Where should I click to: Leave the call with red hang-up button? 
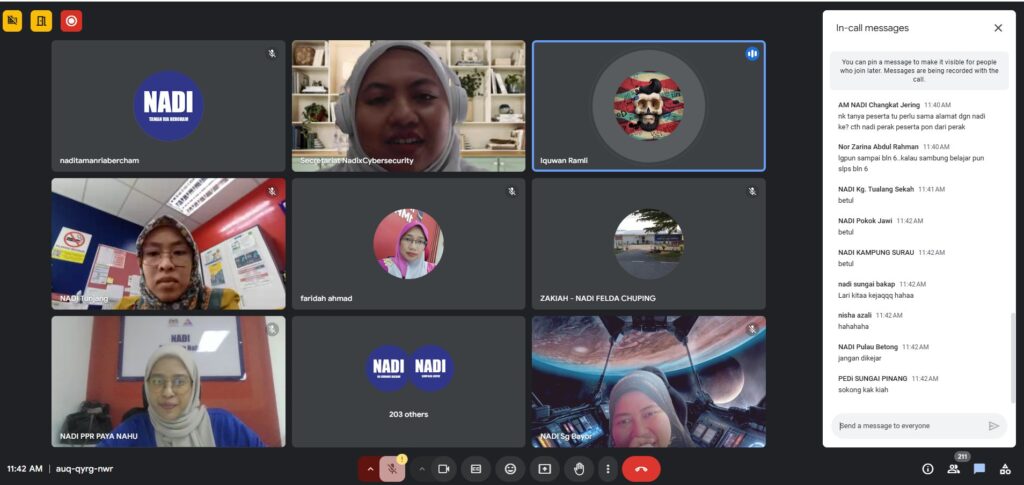click(x=641, y=468)
